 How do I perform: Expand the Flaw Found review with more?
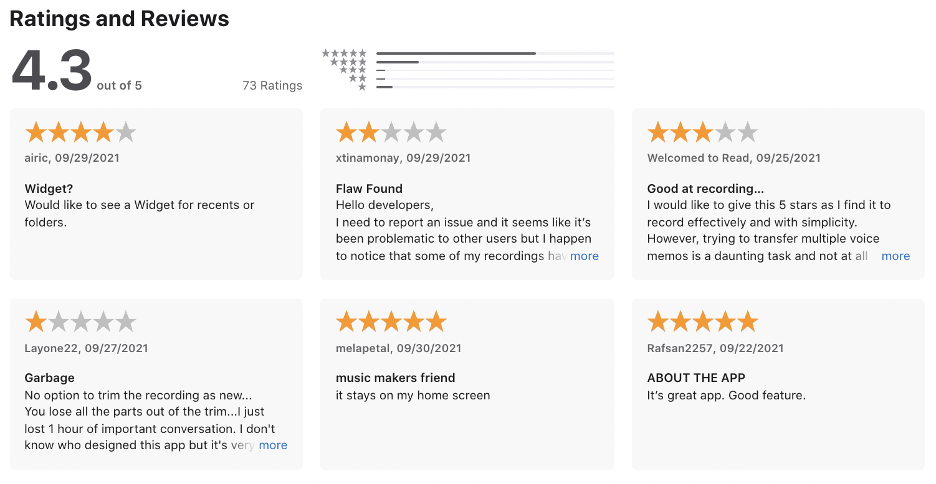click(584, 256)
